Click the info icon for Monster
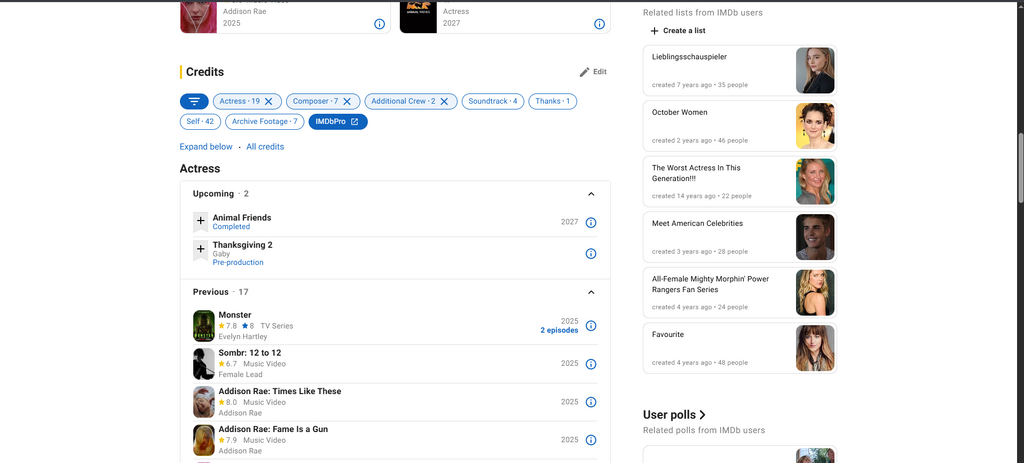The image size is (1024, 463). [590, 326]
